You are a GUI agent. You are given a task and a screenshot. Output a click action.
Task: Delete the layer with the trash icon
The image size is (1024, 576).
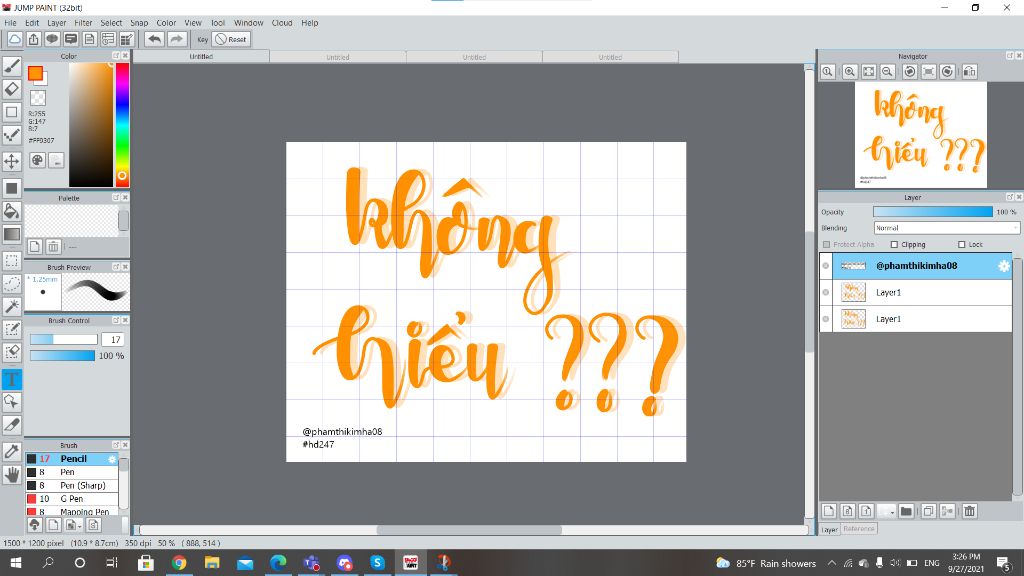click(x=970, y=511)
